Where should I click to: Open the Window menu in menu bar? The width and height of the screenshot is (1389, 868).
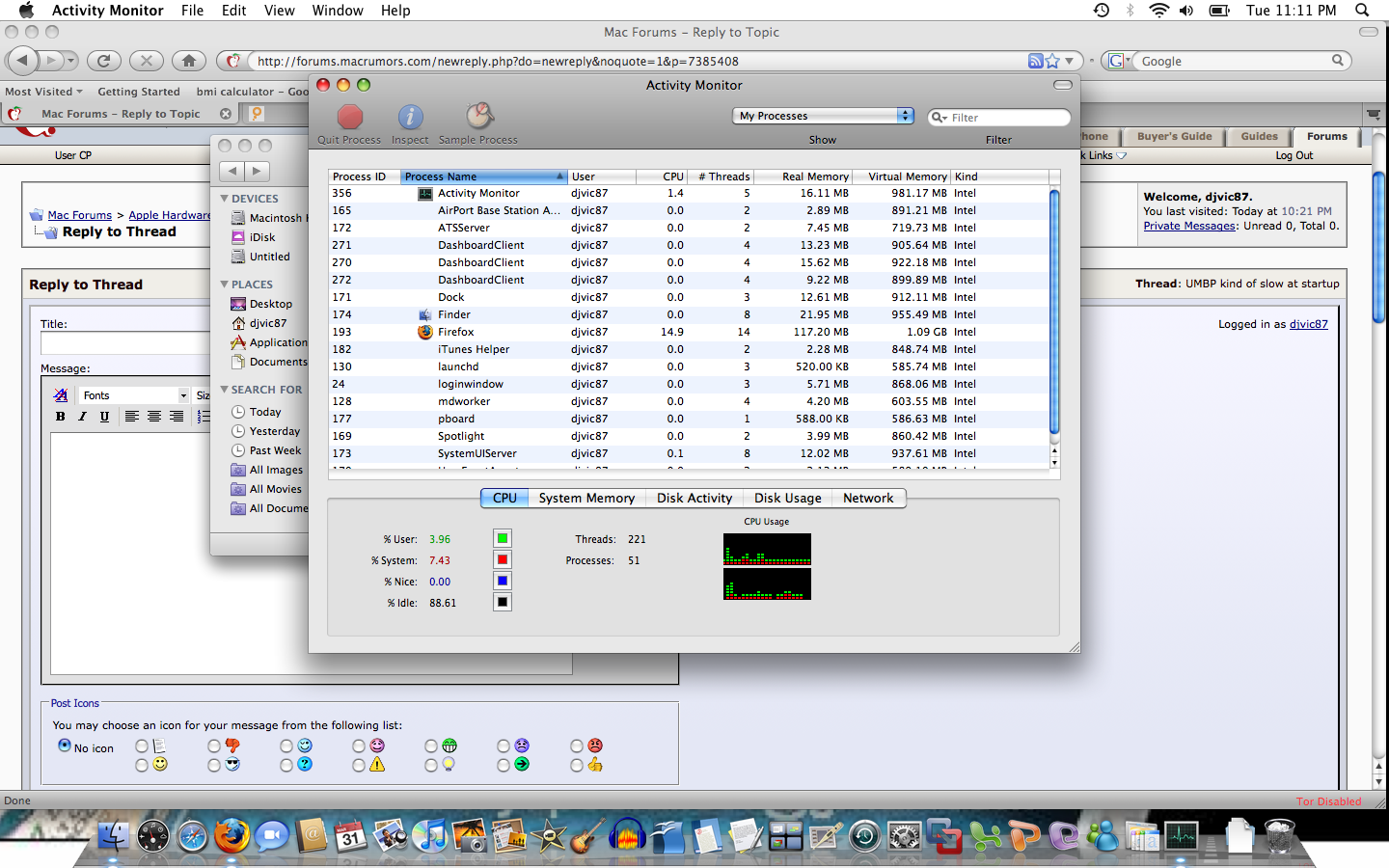click(338, 10)
